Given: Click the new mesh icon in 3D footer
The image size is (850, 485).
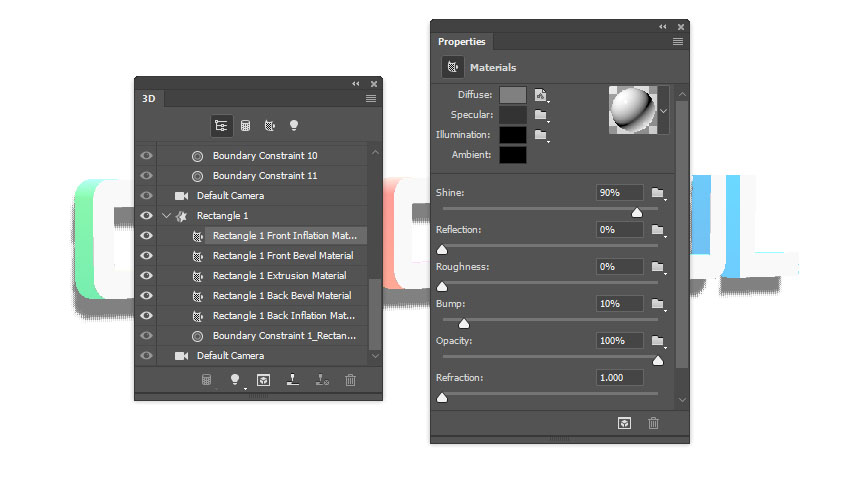Looking at the screenshot, I should click(x=207, y=380).
